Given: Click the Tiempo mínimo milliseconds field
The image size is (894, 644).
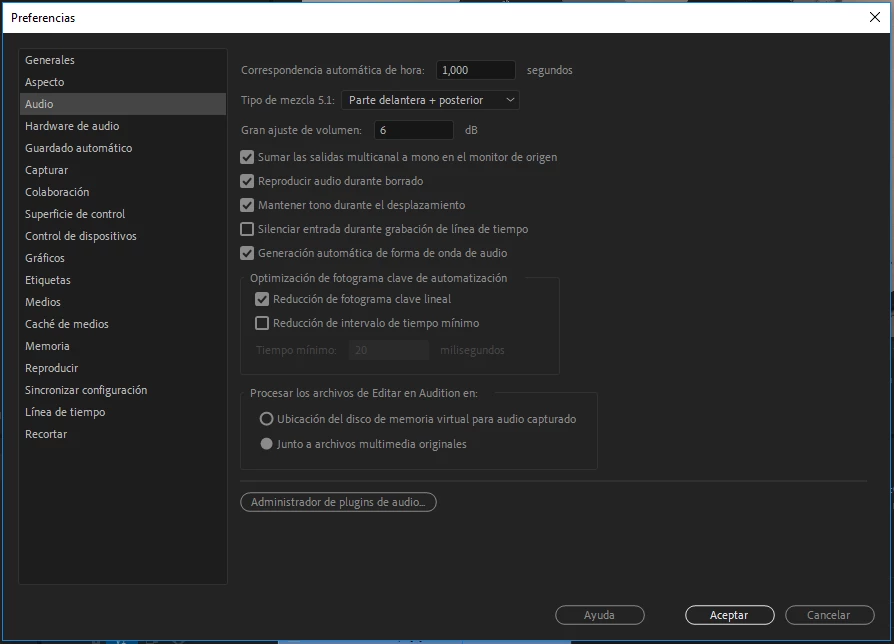Looking at the screenshot, I should click(388, 350).
